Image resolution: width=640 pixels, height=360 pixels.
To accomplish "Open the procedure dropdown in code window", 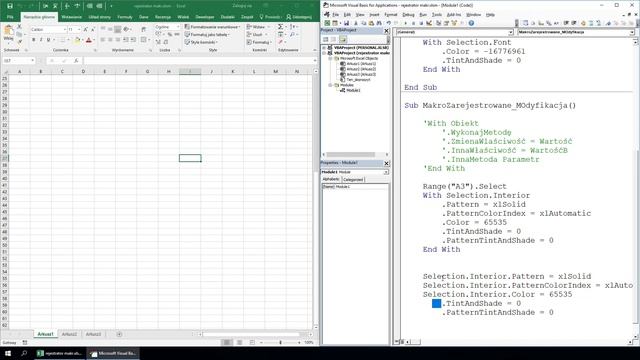I will pos(632,32).
